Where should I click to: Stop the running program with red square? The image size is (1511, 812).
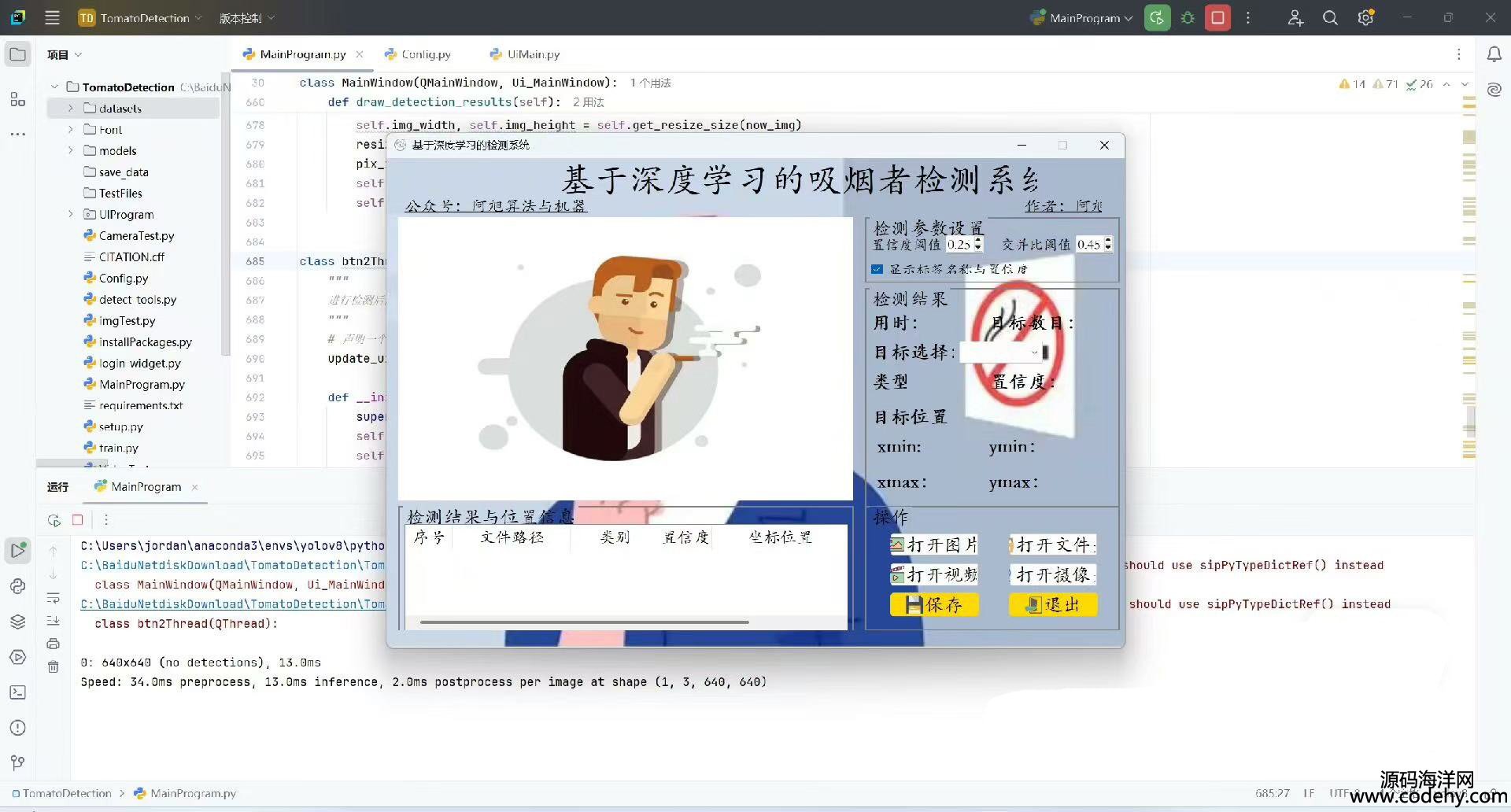coord(1217,18)
